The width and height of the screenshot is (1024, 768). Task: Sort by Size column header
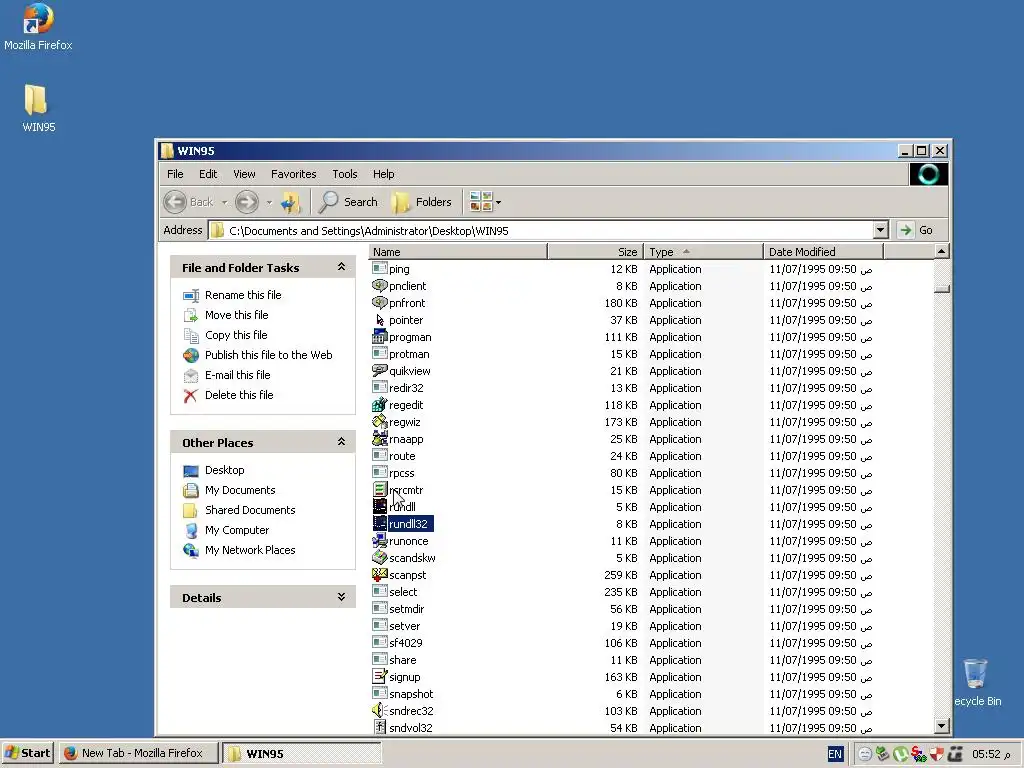coord(596,251)
